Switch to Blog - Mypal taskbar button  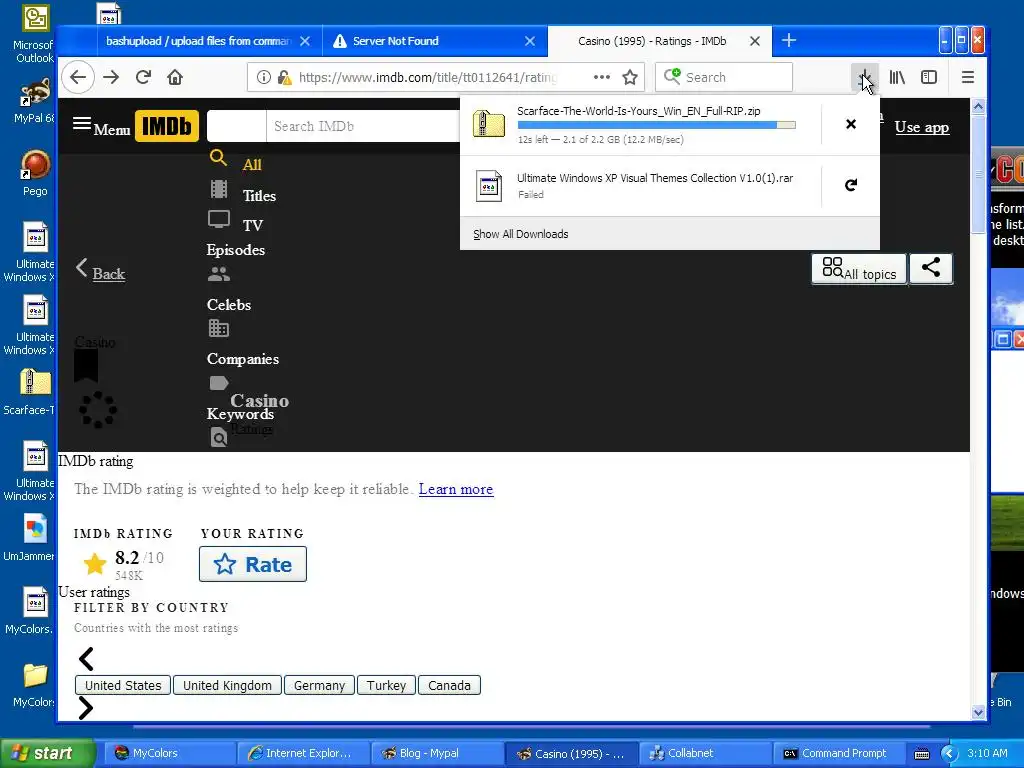(436, 753)
